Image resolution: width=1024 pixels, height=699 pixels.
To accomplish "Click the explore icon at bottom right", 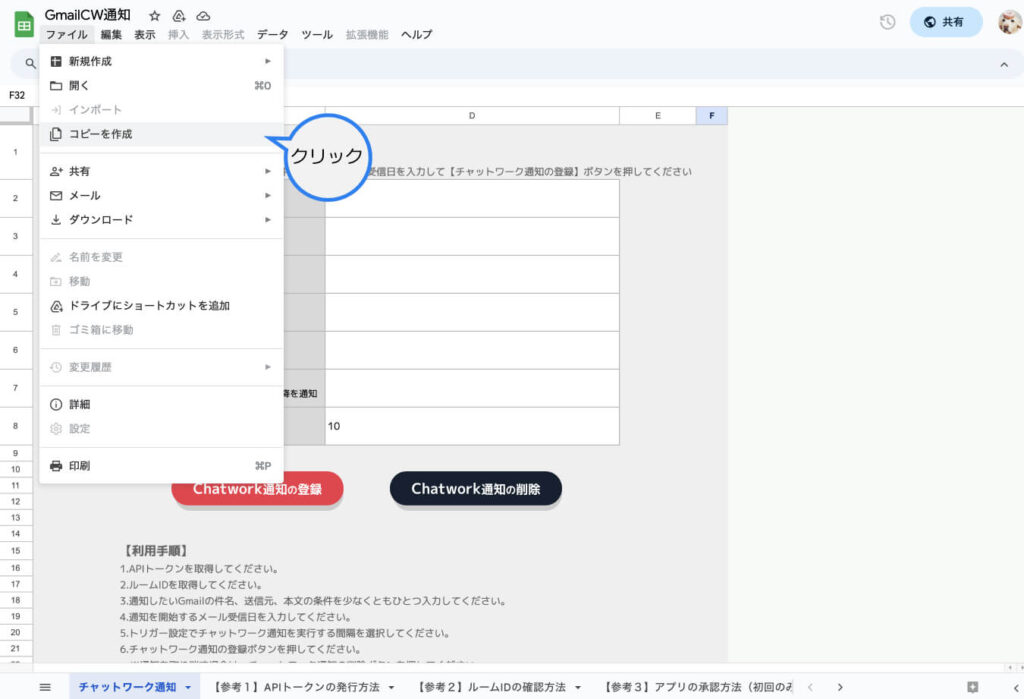I will coord(972,687).
